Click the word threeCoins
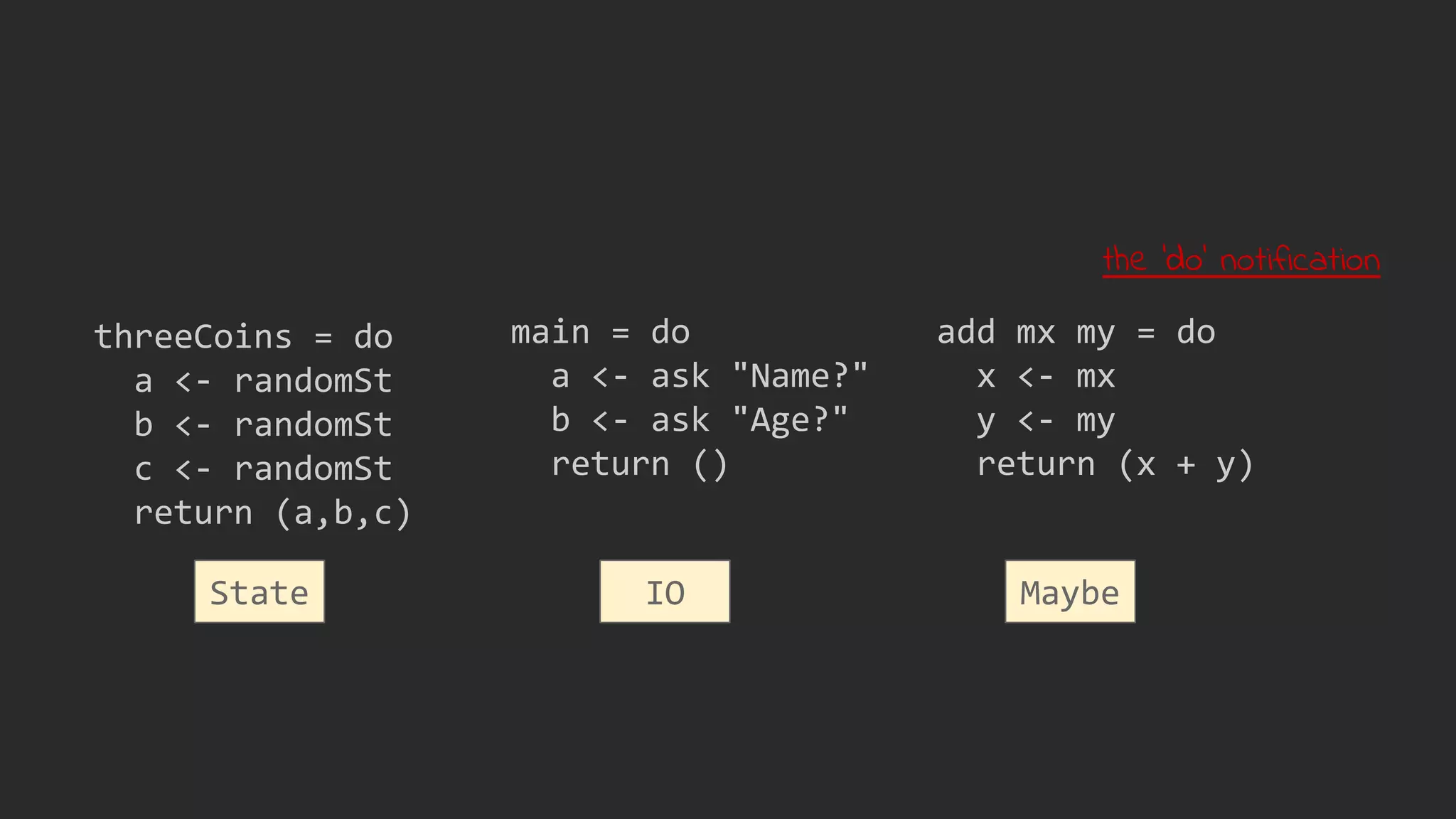 (193, 337)
